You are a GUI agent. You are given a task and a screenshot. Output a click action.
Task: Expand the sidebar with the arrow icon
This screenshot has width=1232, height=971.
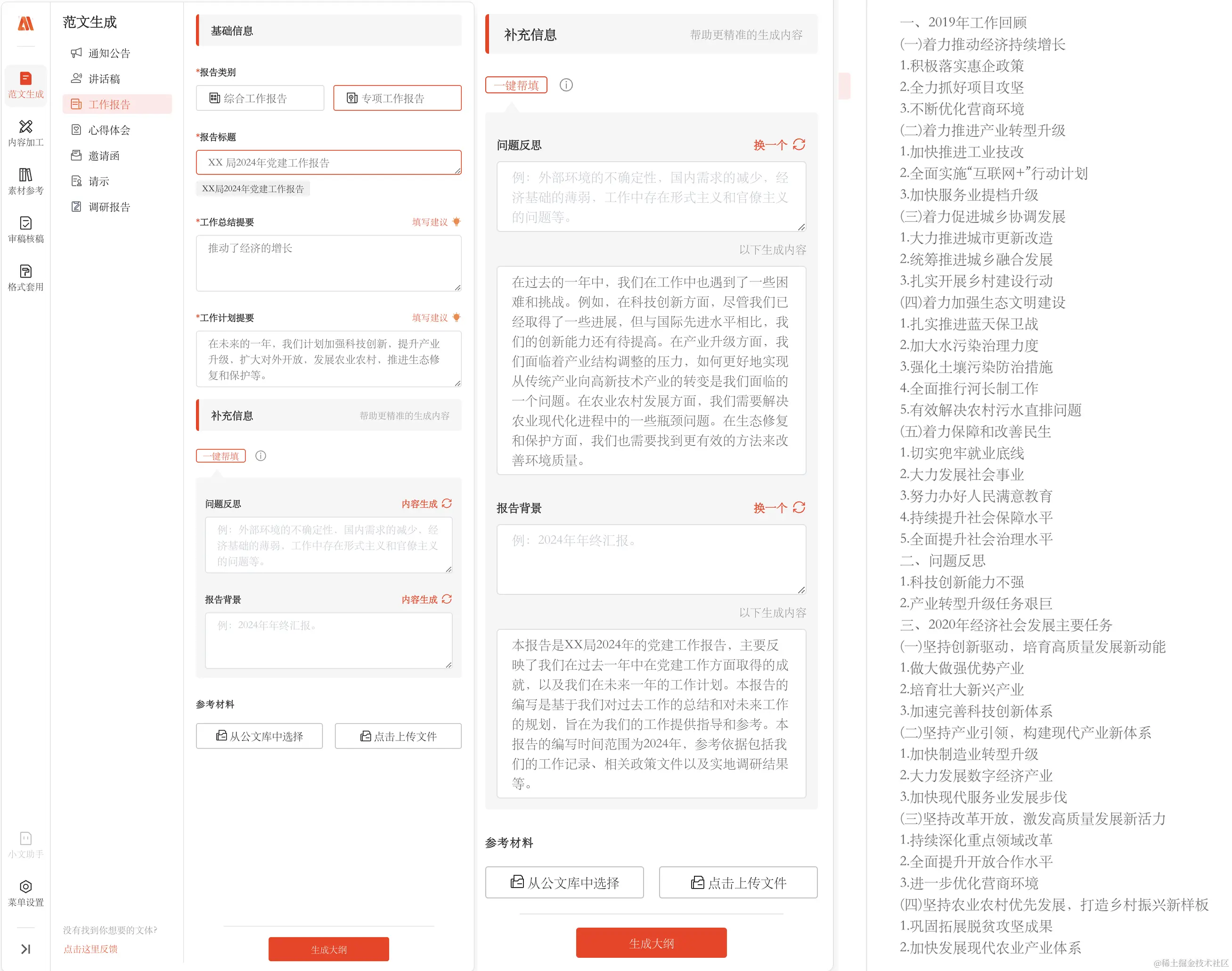click(25, 949)
